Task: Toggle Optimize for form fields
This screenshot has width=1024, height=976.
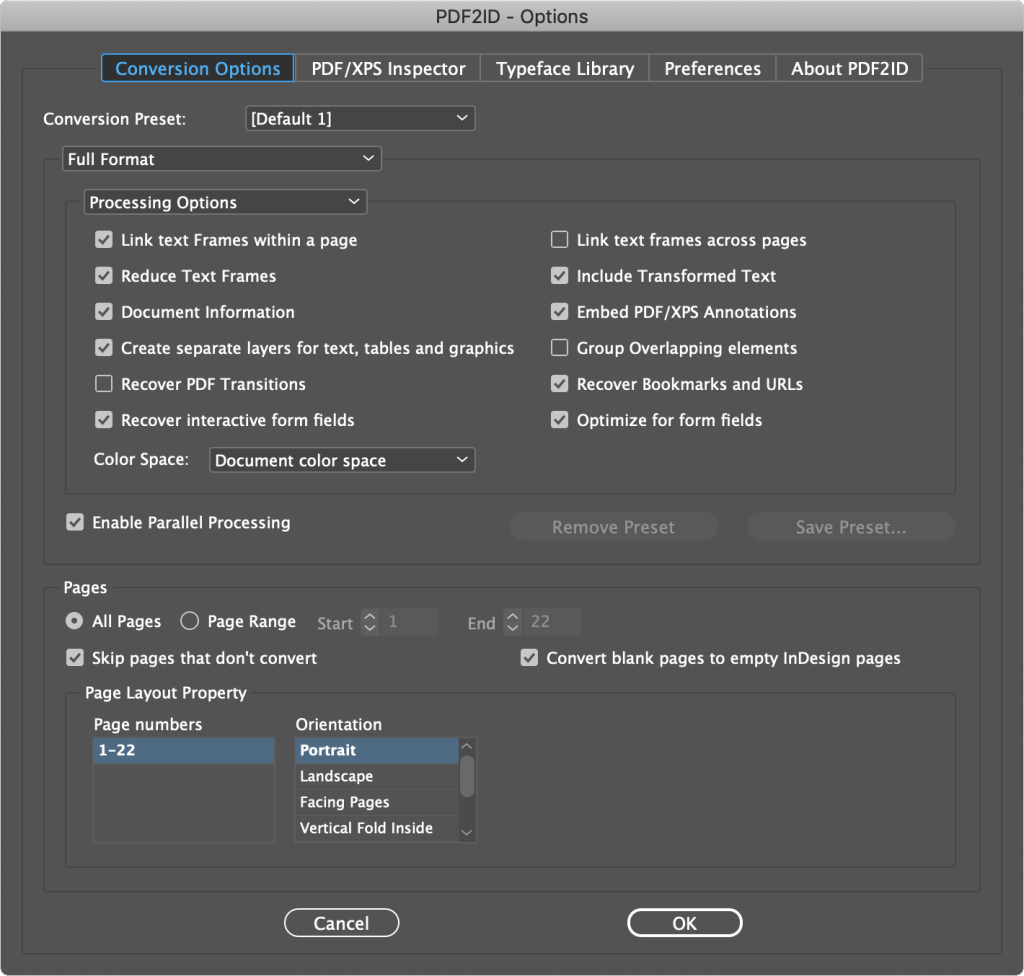Action: point(560,419)
